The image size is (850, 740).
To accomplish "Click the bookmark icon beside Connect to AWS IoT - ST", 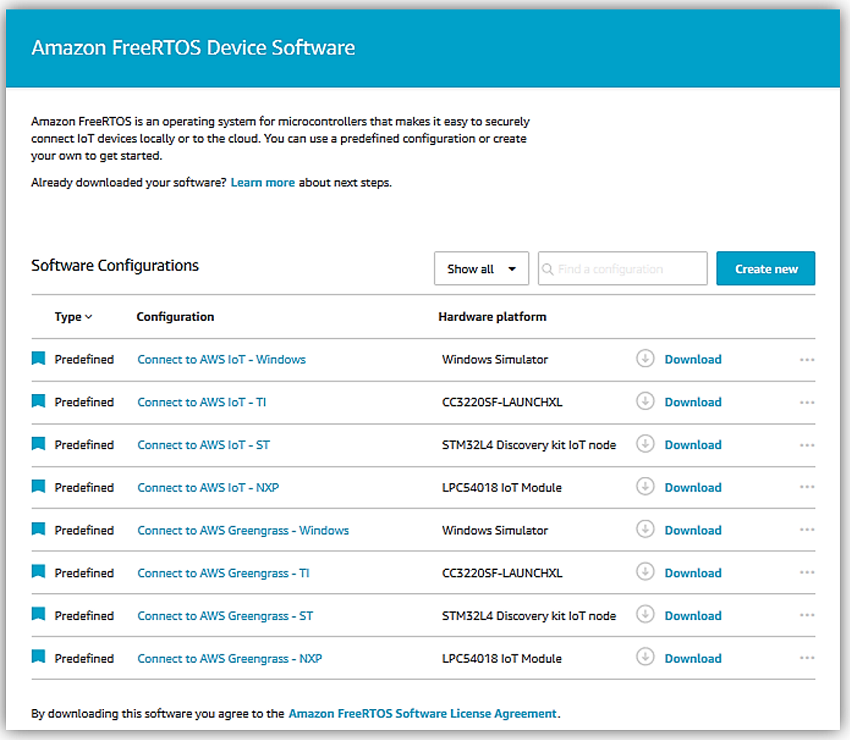I will 38,445.
